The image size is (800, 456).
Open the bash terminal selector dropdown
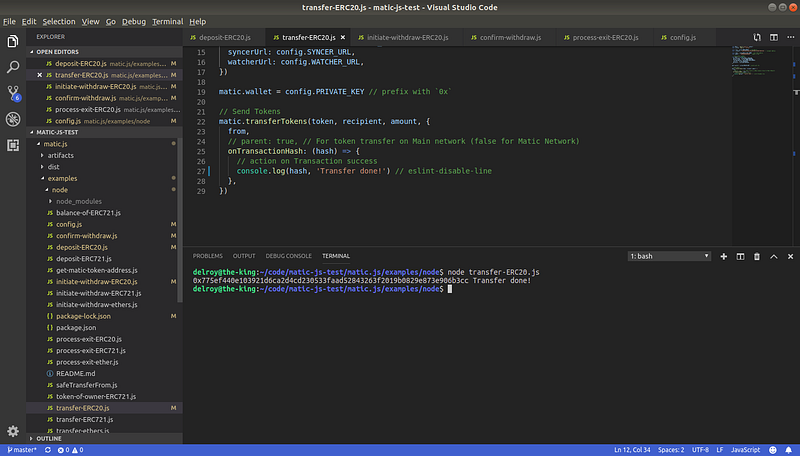668,256
